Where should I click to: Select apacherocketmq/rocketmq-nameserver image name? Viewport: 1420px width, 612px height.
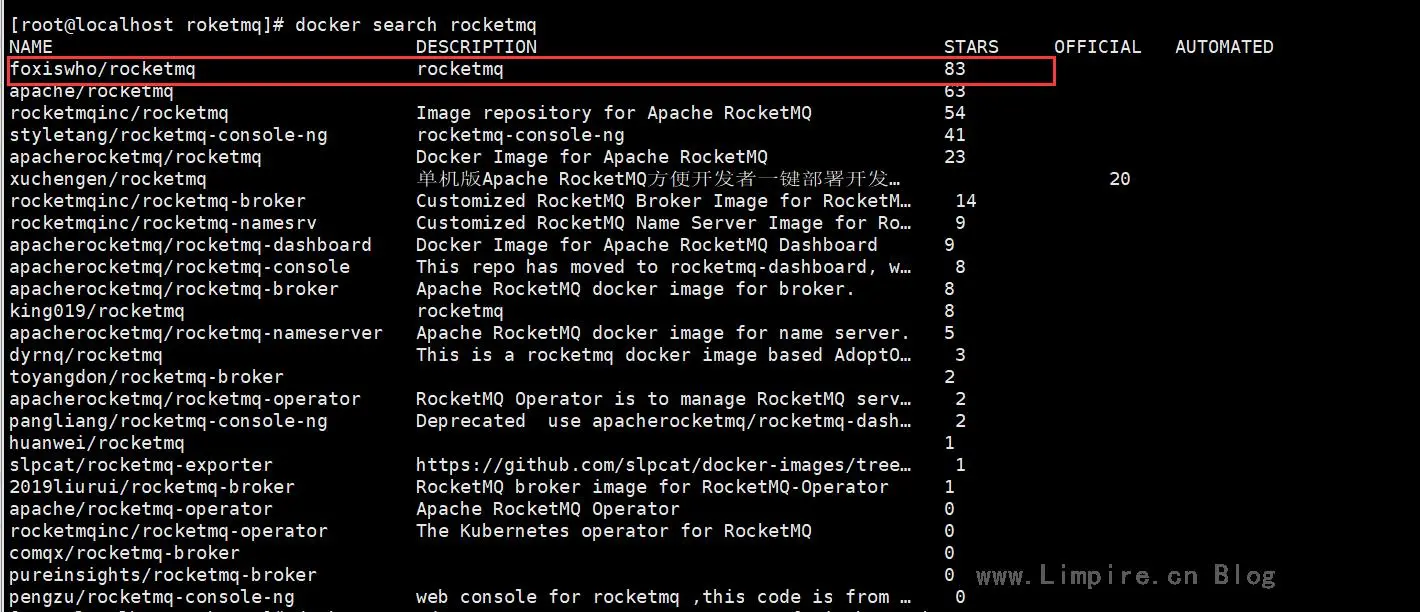196,333
